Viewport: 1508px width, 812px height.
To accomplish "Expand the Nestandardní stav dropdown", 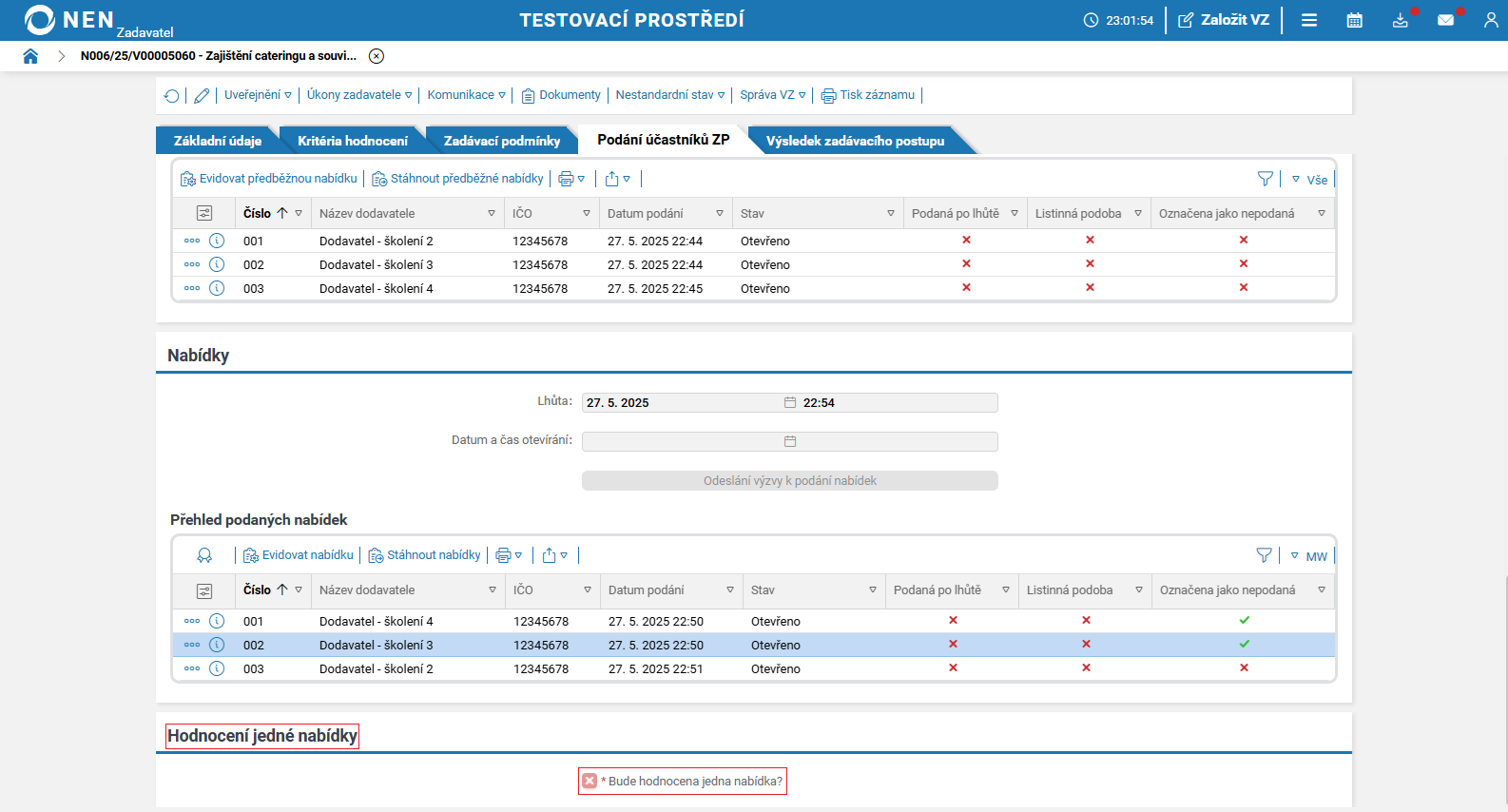I will tap(669, 95).
